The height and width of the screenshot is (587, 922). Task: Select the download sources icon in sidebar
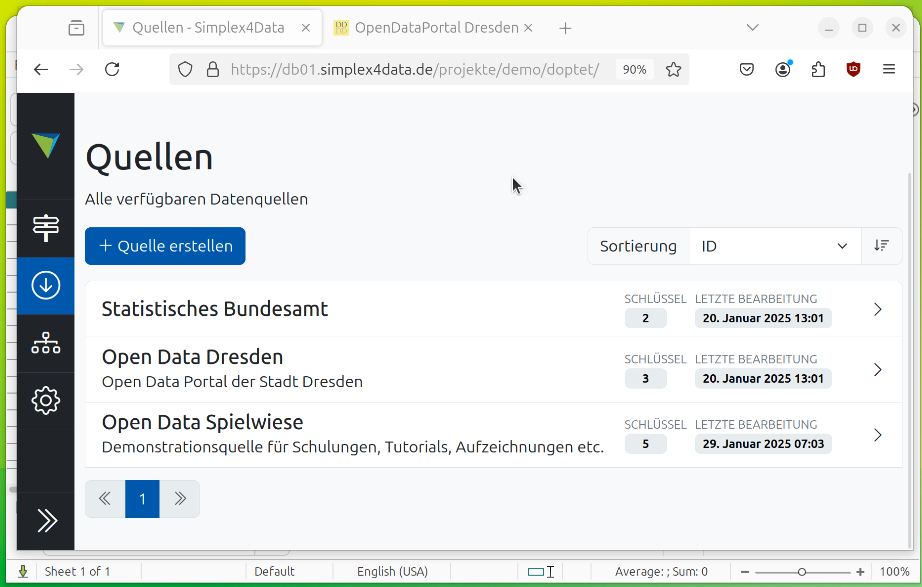(x=46, y=285)
